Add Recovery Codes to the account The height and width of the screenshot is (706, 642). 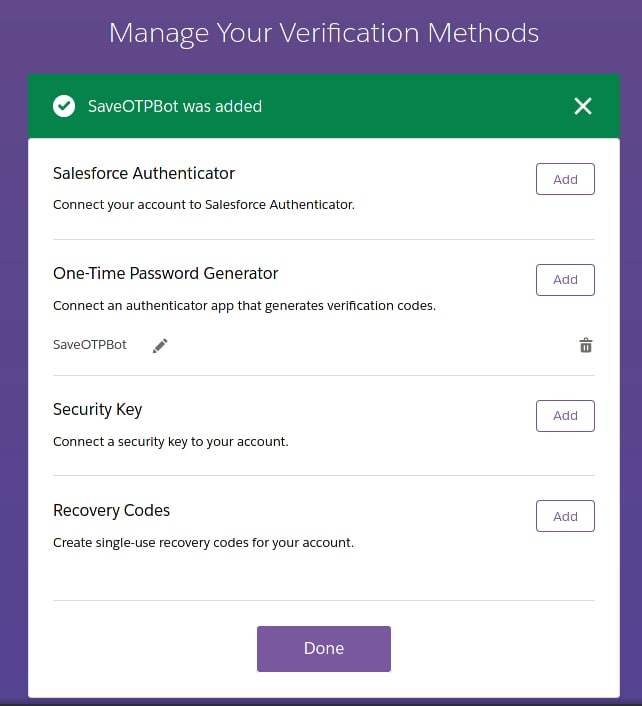[565, 516]
